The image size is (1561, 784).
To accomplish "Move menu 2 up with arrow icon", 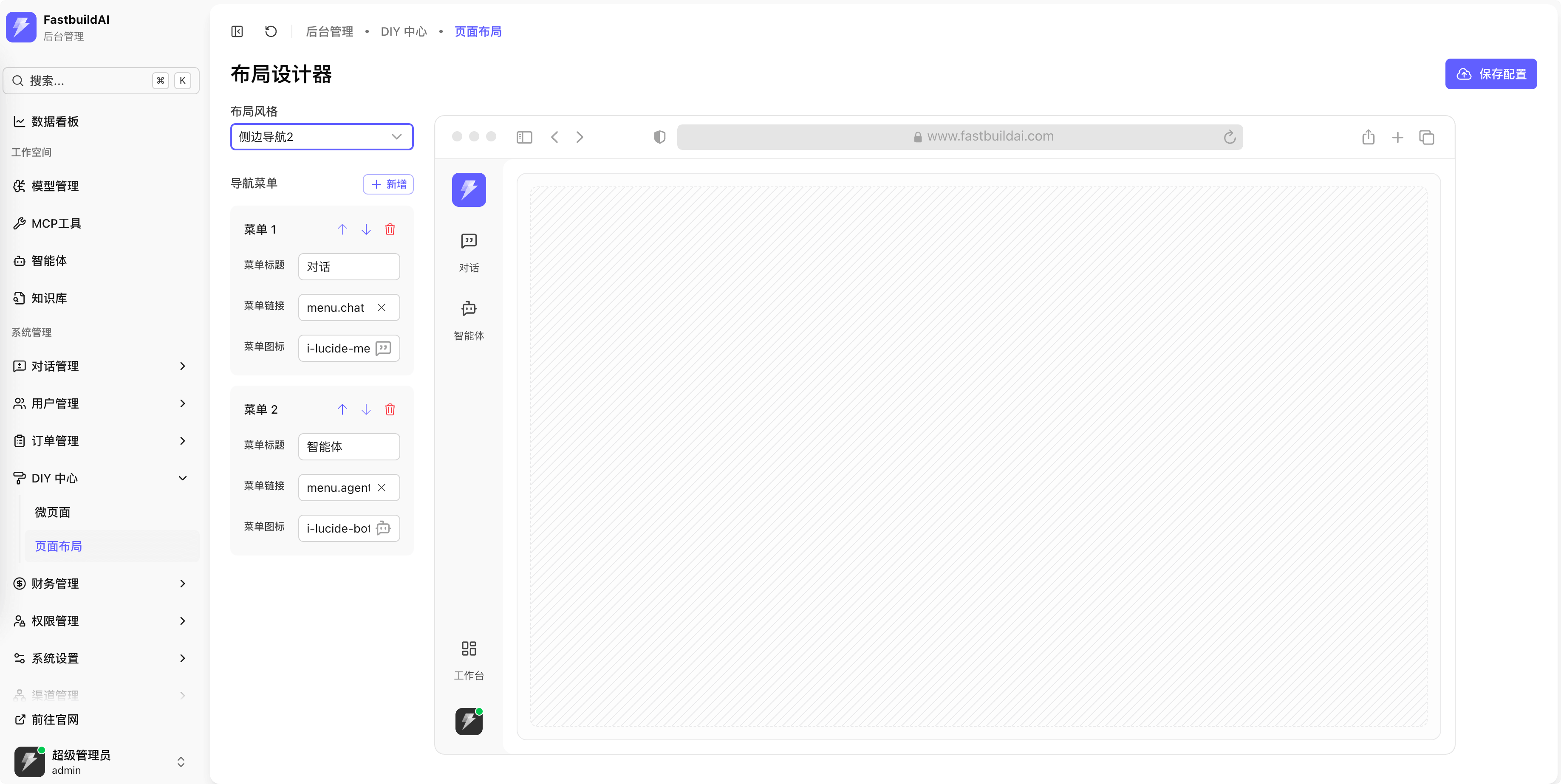I will tap(342, 409).
